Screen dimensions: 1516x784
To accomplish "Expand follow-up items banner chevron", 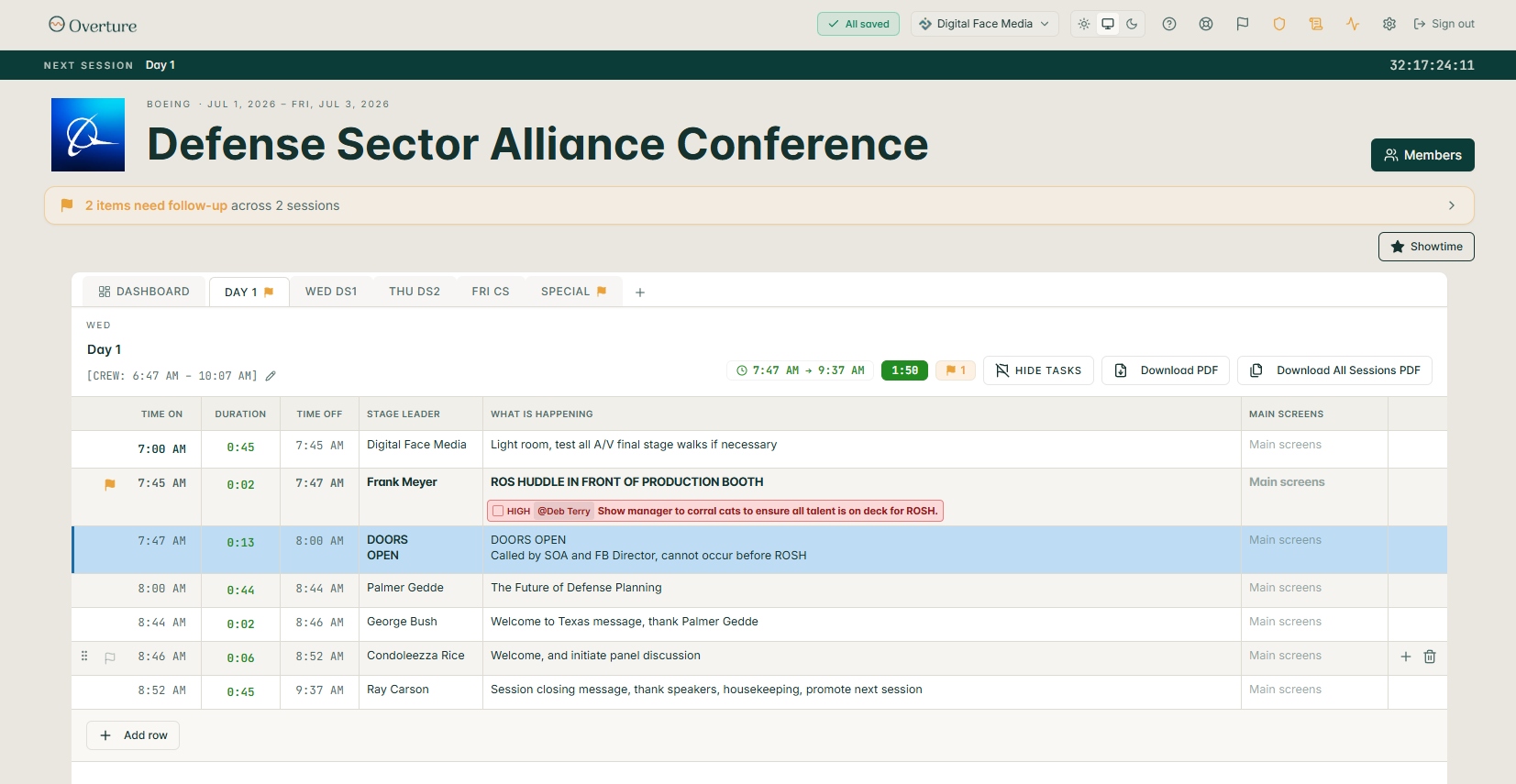I will pos(1452,205).
